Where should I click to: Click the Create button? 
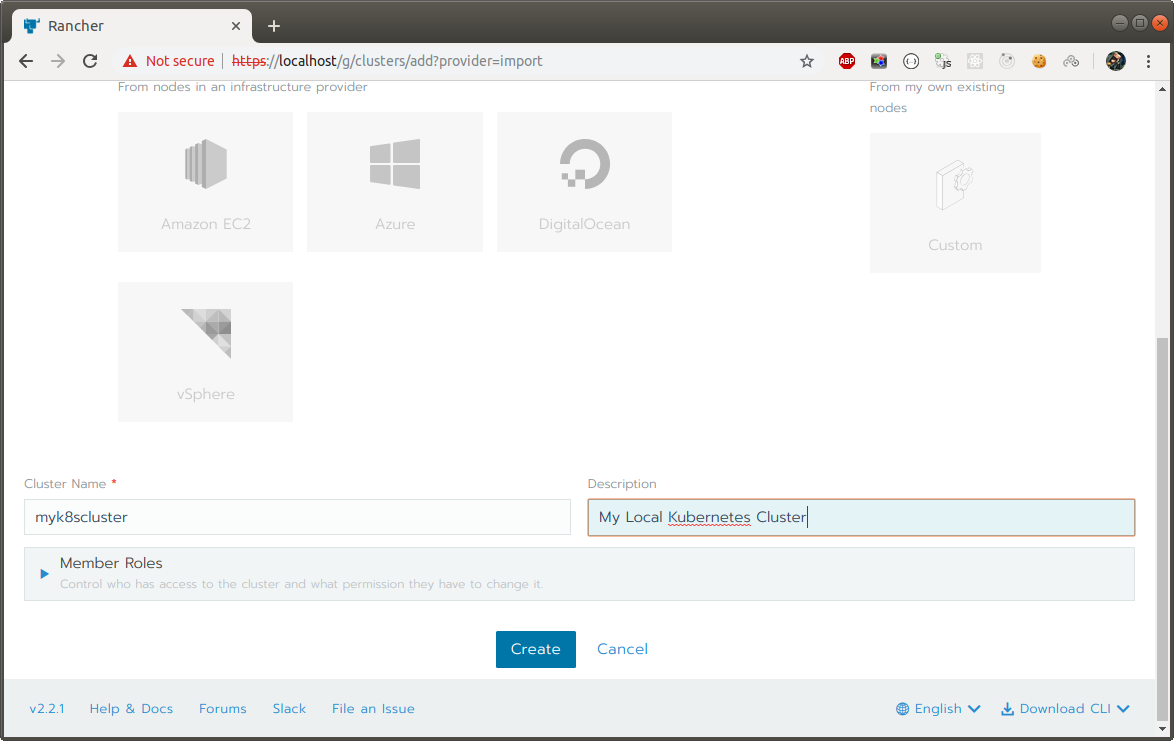[x=535, y=649]
